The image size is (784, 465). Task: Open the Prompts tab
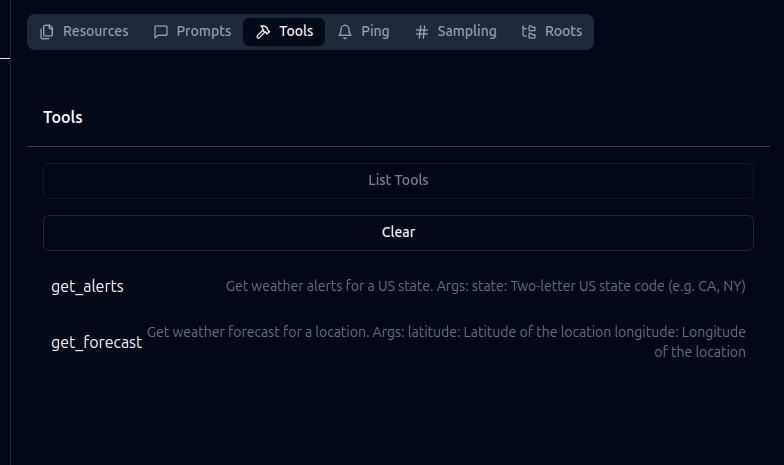point(203,31)
